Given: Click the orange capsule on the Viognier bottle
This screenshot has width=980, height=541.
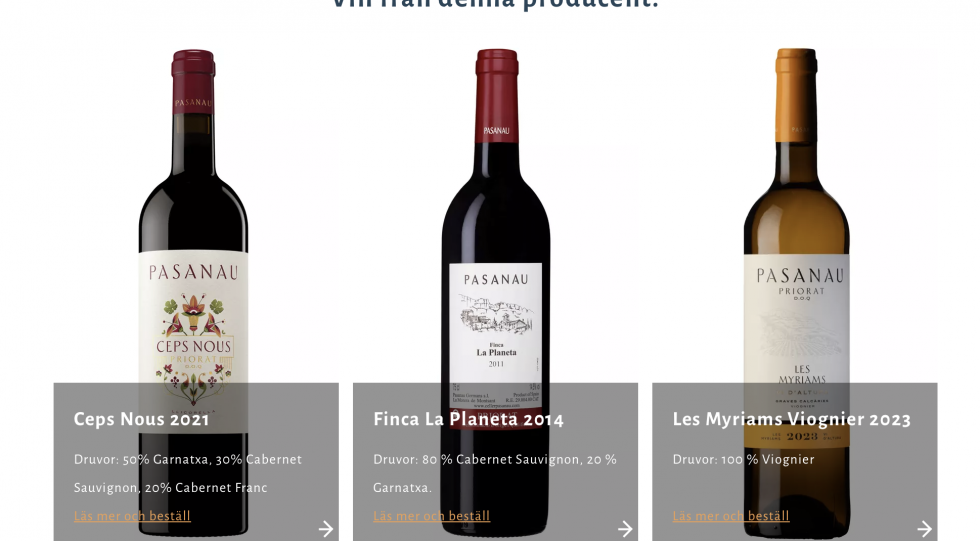Looking at the screenshot, I should (796, 94).
